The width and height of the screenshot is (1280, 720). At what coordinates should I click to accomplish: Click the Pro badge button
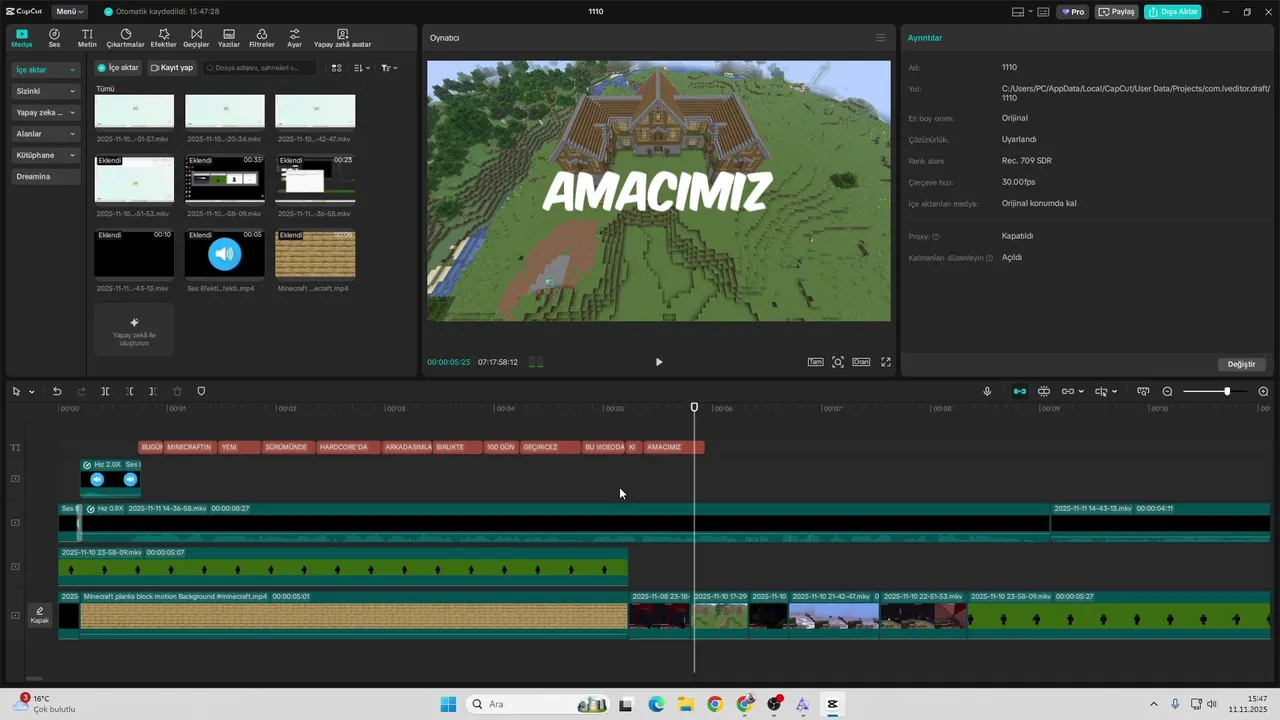pos(1073,12)
